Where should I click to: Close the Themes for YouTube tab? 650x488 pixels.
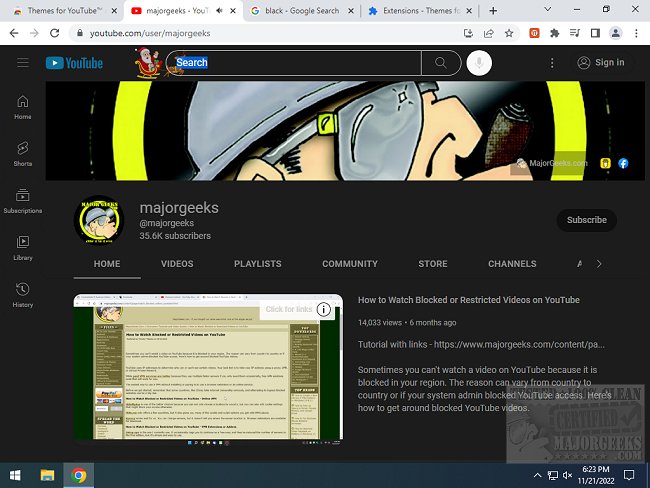point(114,11)
